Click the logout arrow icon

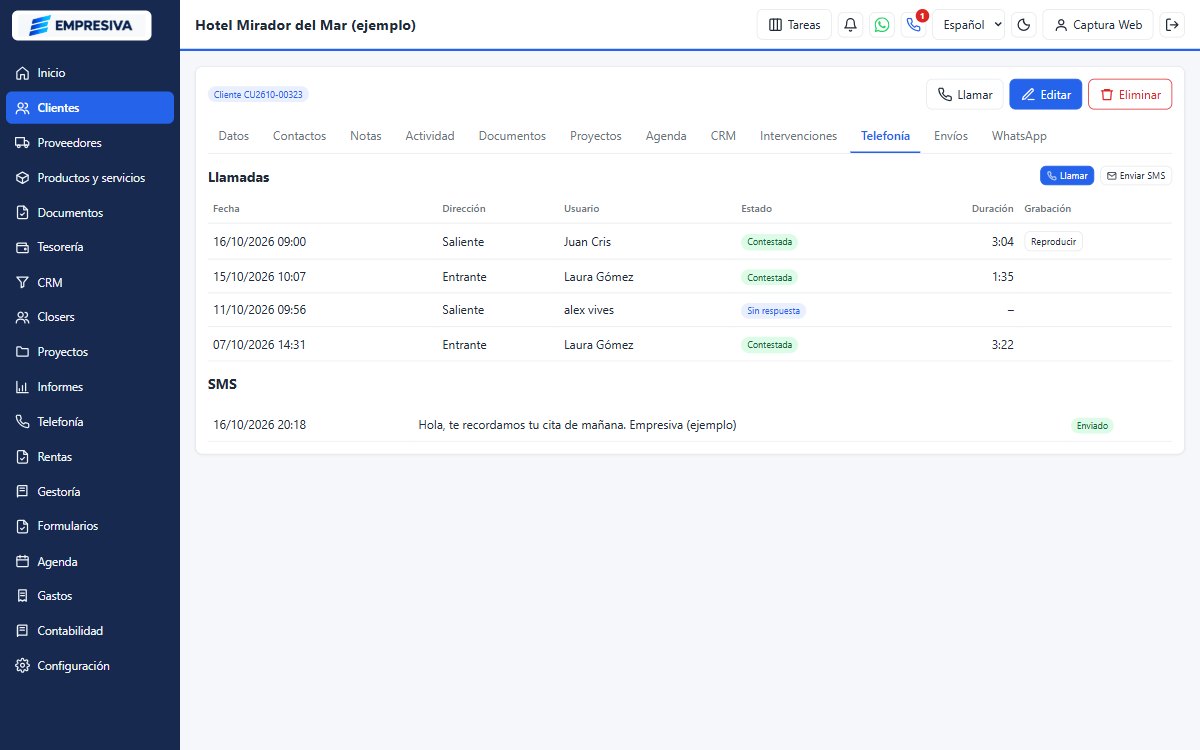pos(1173,25)
